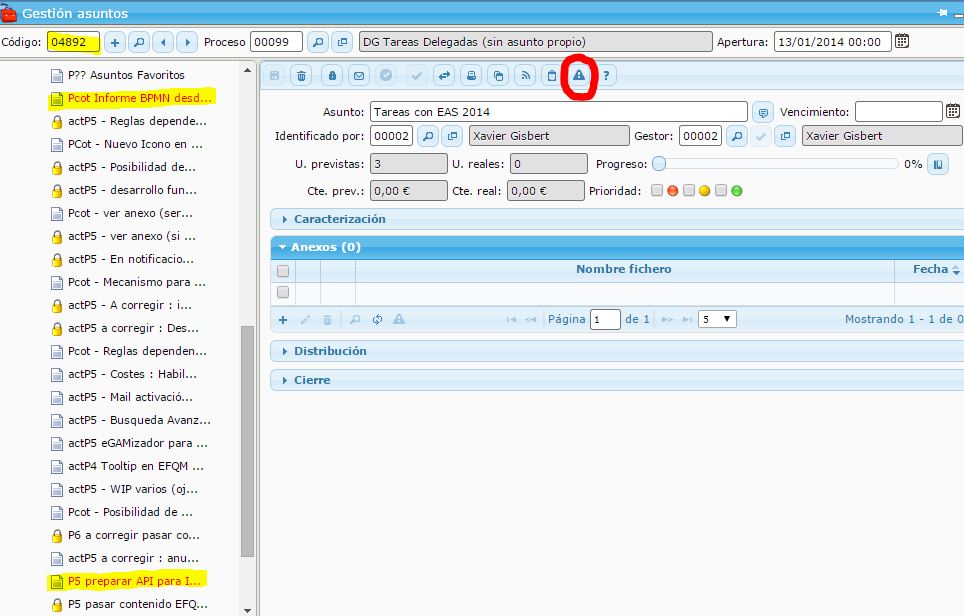
Task: Tick the checkbox before the green priority dot
Action: [x=721, y=191]
